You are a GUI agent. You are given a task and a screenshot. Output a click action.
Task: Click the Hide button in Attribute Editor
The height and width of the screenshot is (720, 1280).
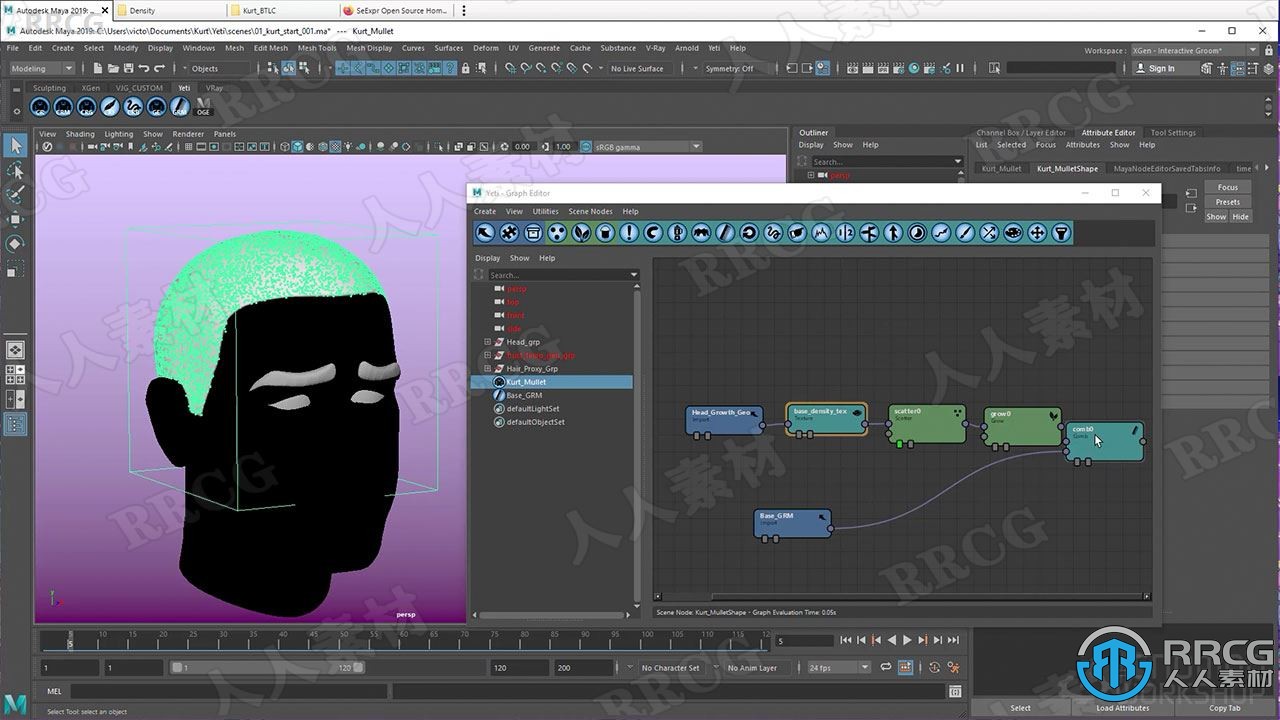point(1240,216)
